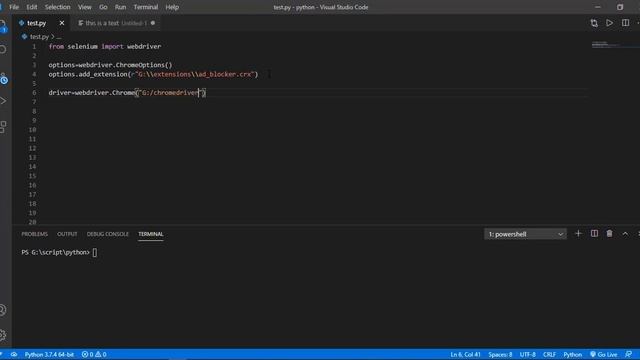Open Extensions view in activity bar

pyautogui.click(x=3, y=127)
